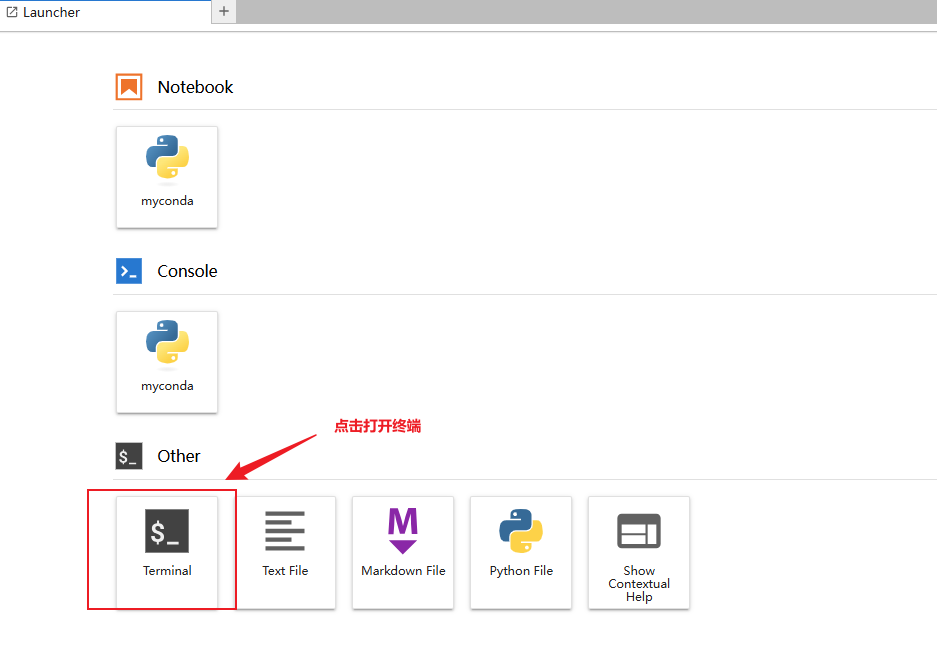
Task: Click the Python logo under Console section
Action: pos(167,343)
